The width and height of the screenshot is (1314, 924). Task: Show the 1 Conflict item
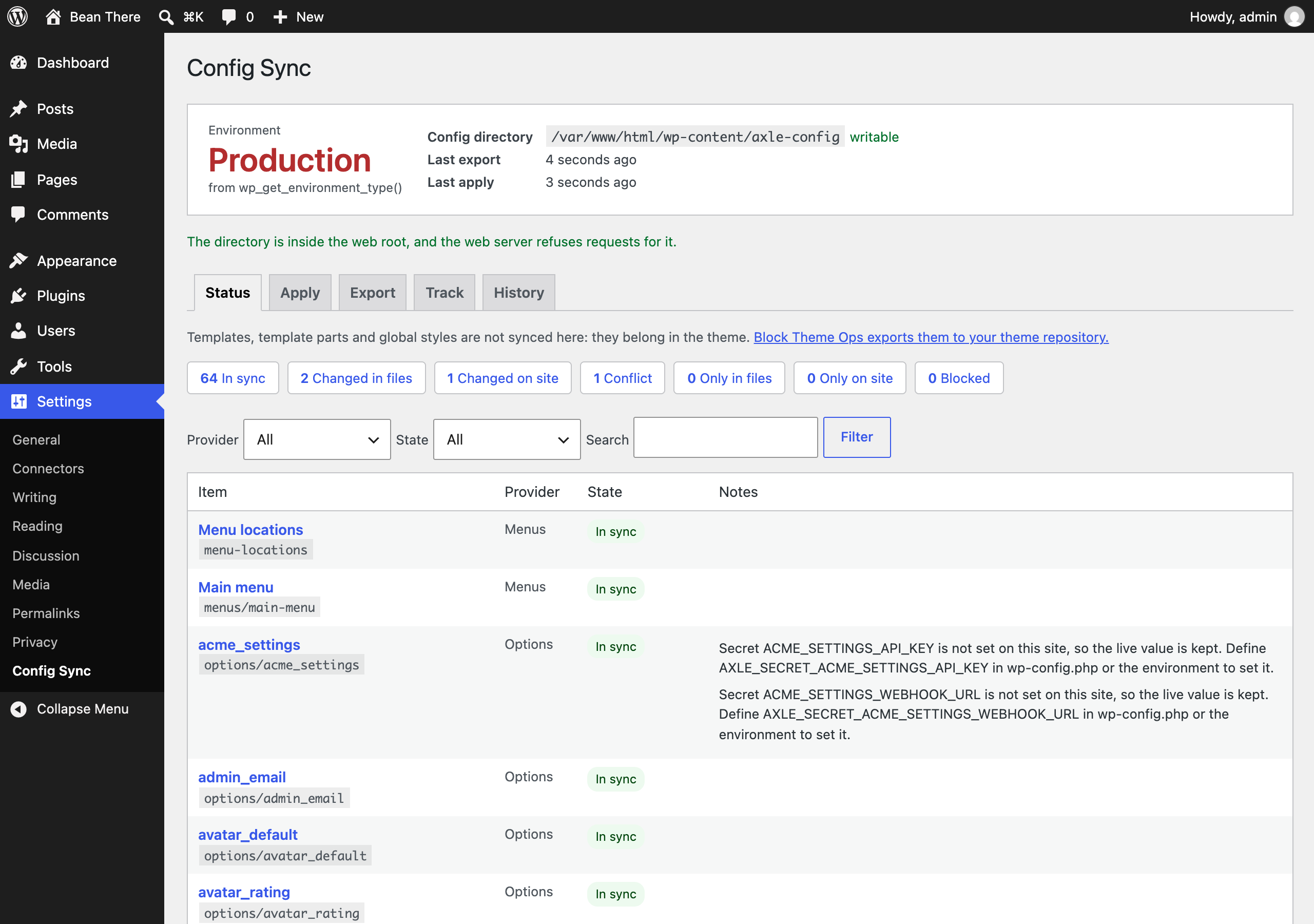623,378
